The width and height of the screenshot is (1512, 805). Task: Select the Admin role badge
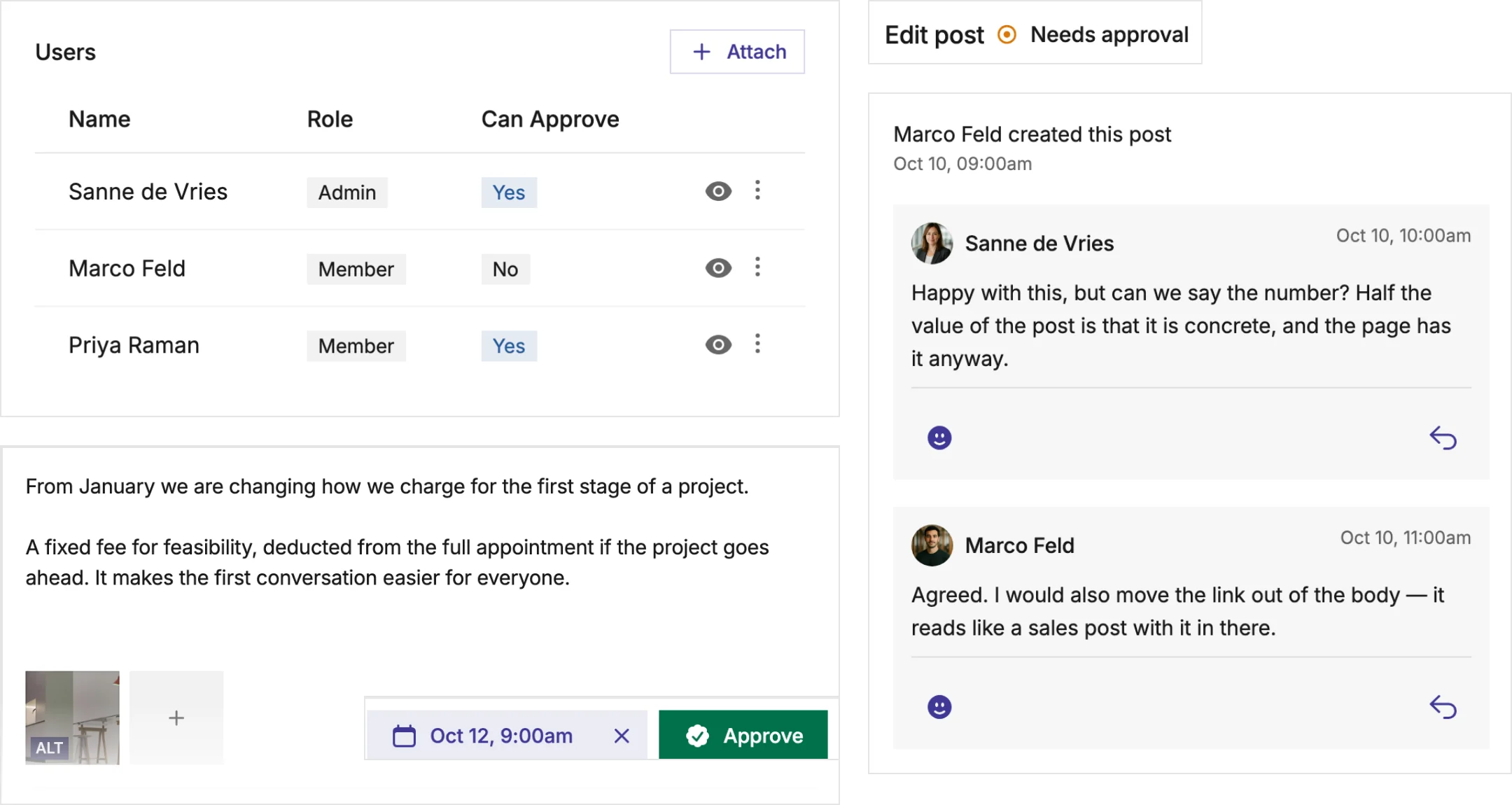click(347, 192)
